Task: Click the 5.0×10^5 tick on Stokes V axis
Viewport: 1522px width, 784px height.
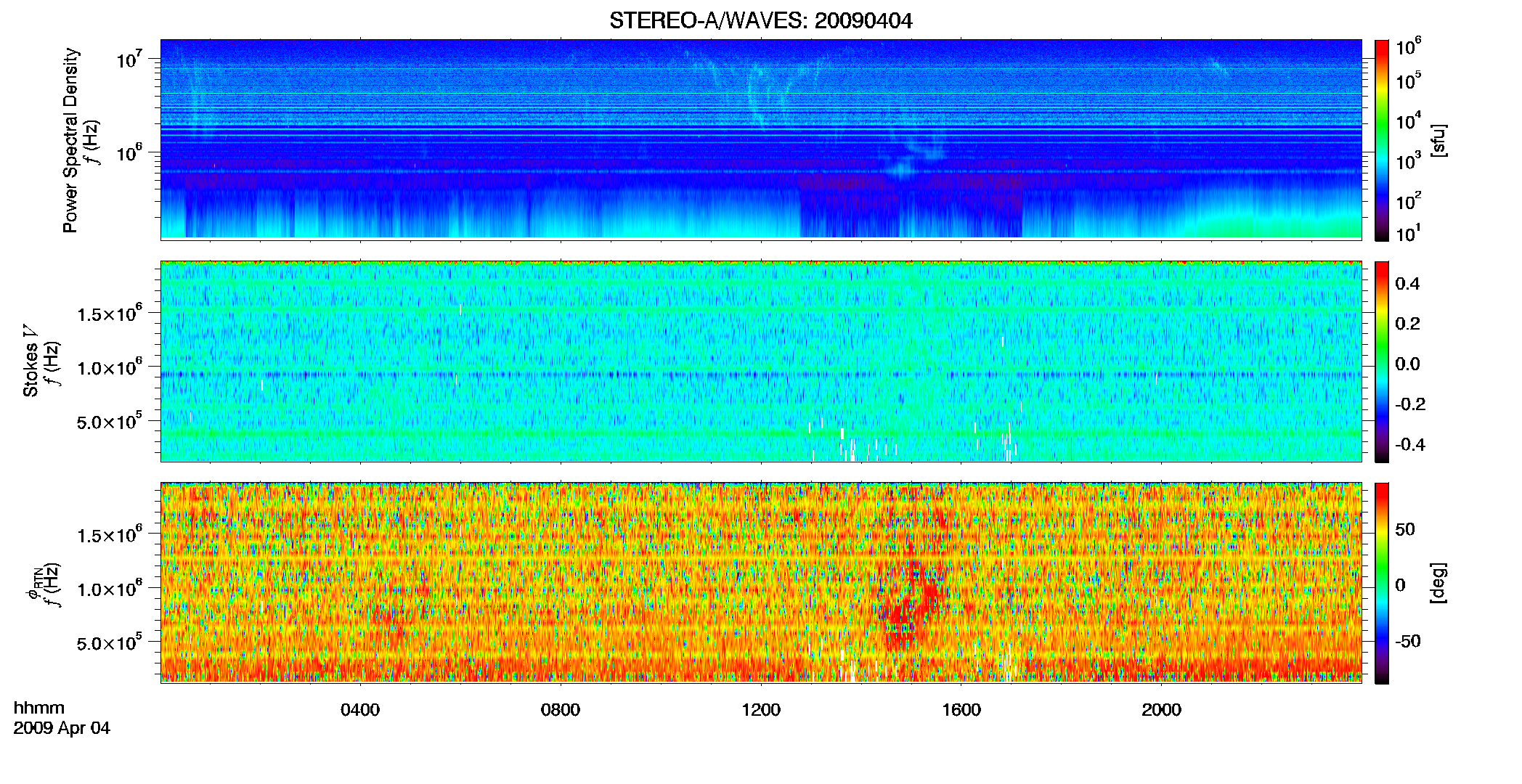Action: pyautogui.click(x=109, y=420)
